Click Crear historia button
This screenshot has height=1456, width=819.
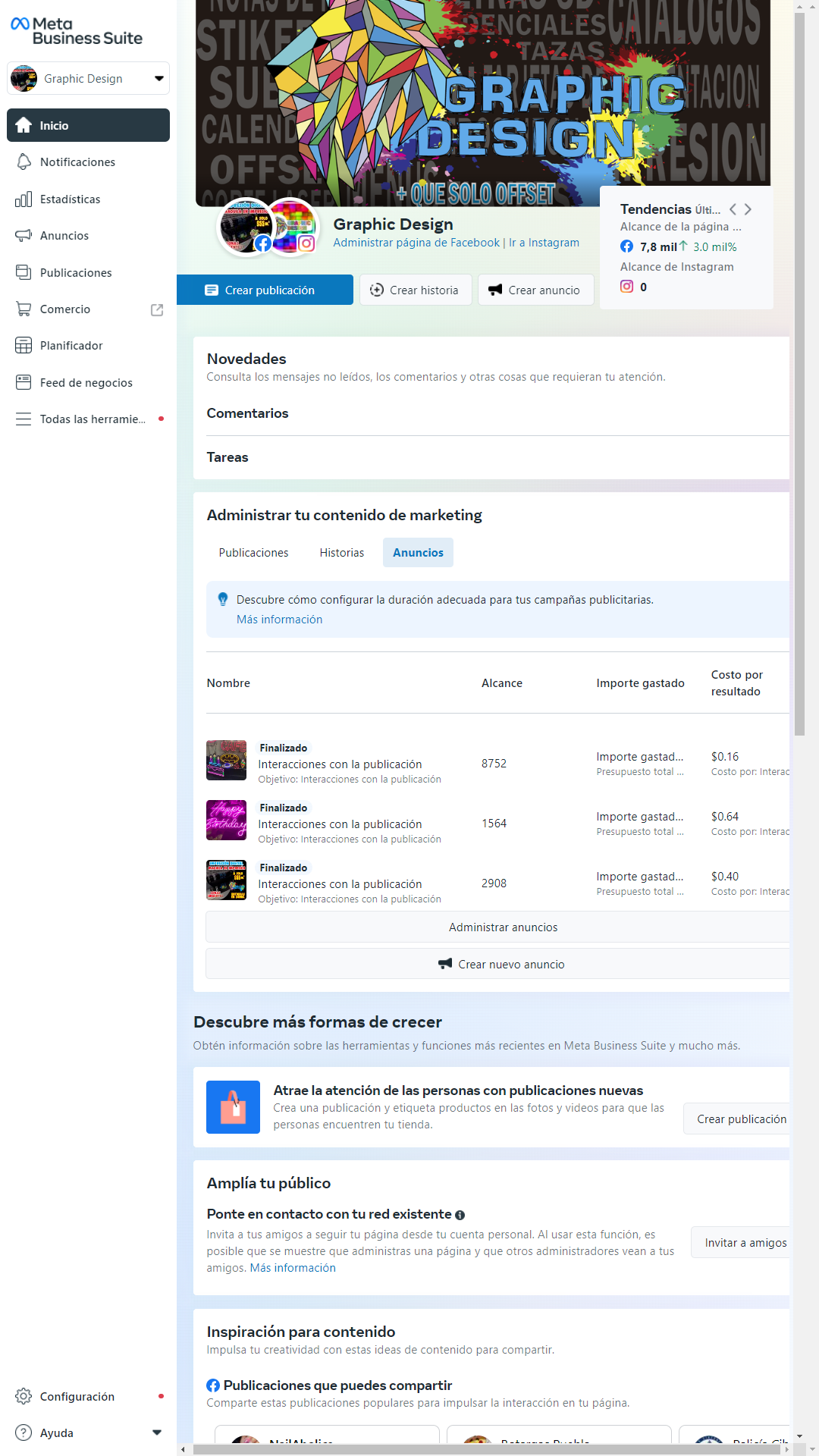(x=416, y=290)
